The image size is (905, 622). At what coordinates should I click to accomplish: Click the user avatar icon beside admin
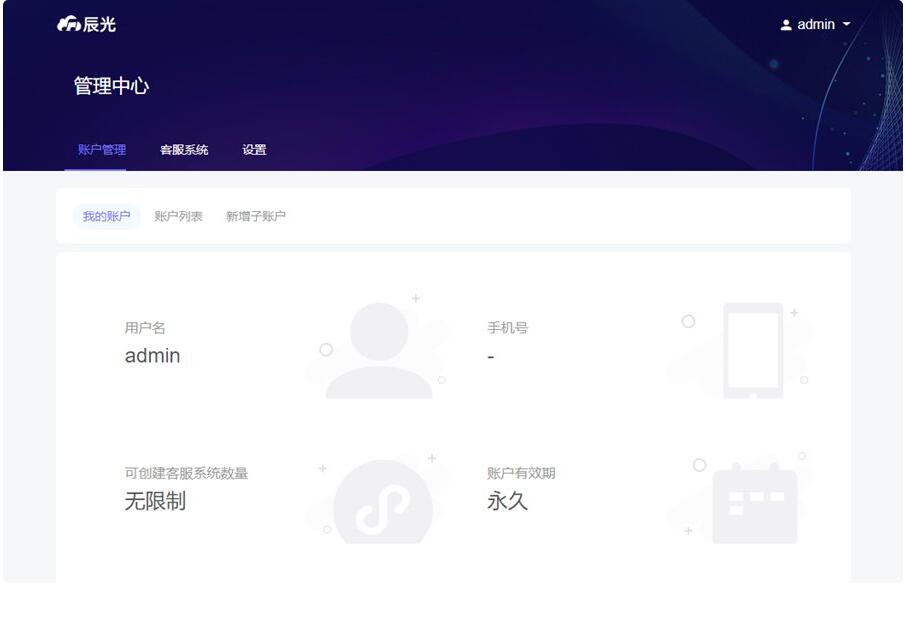pyautogui.click(x=786, y=25)
